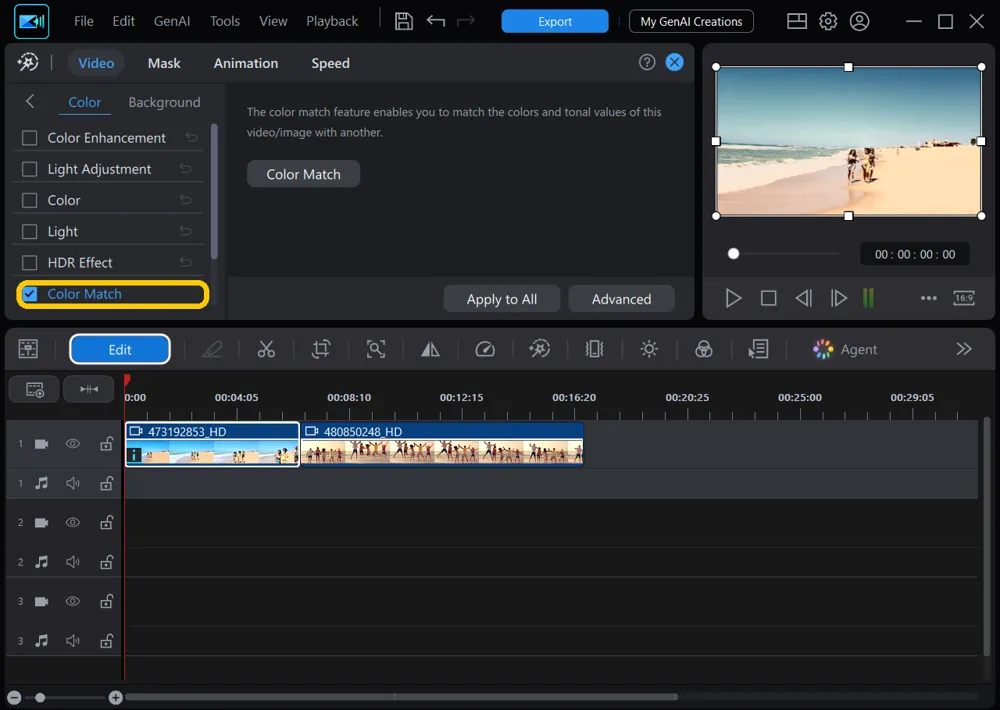The image size is (1000, 710).
Task: Select the 480850248_HD clip
Action: coord(442,444)
